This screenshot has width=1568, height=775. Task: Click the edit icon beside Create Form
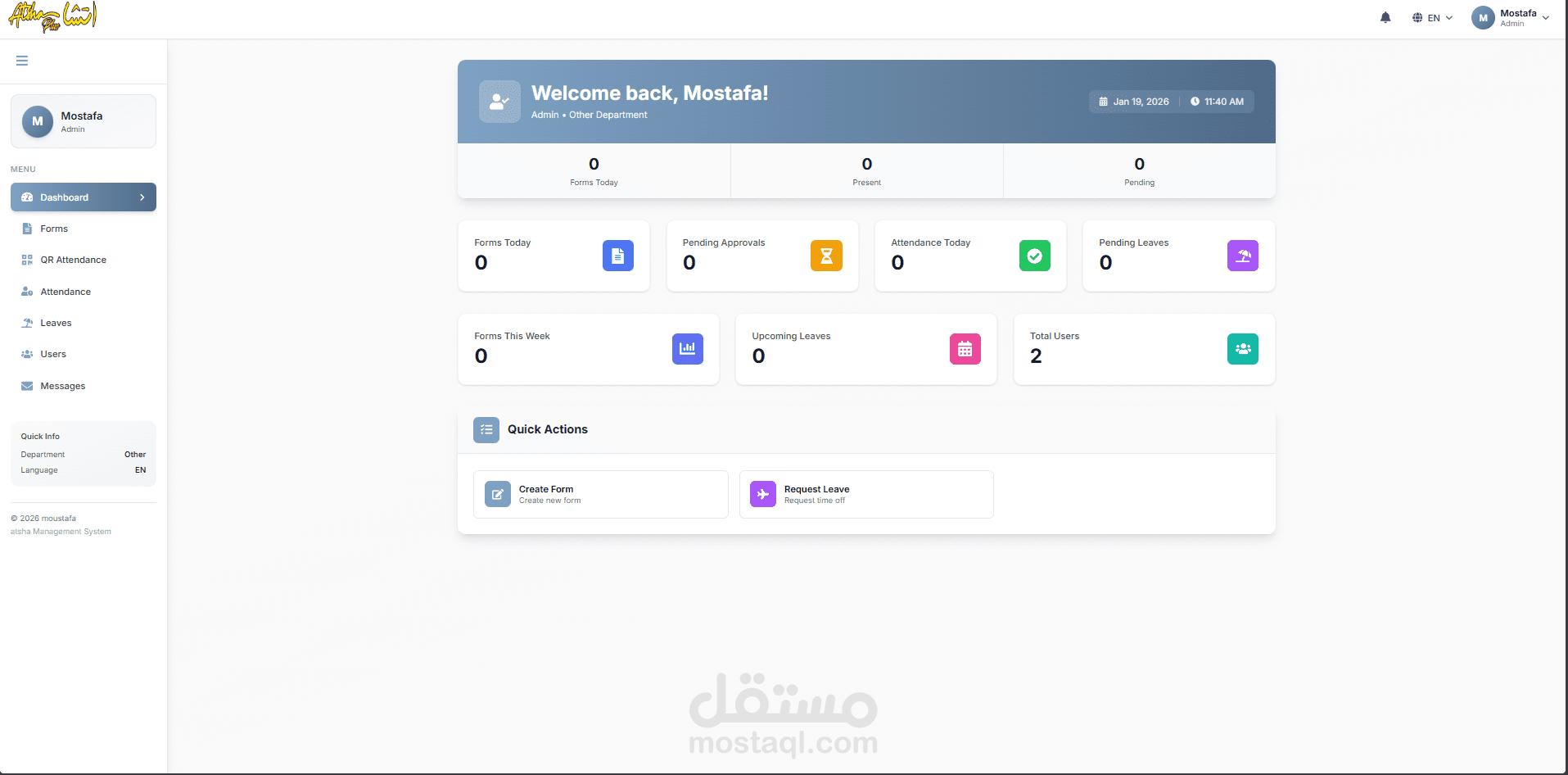coord(498,494)
